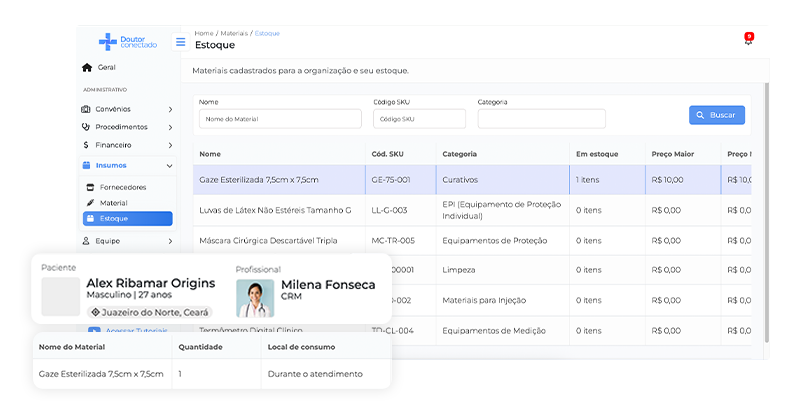This screenshot has height=418, width=800.
Task: Click SKU code MC-TR-005
Action: point(393,240)
